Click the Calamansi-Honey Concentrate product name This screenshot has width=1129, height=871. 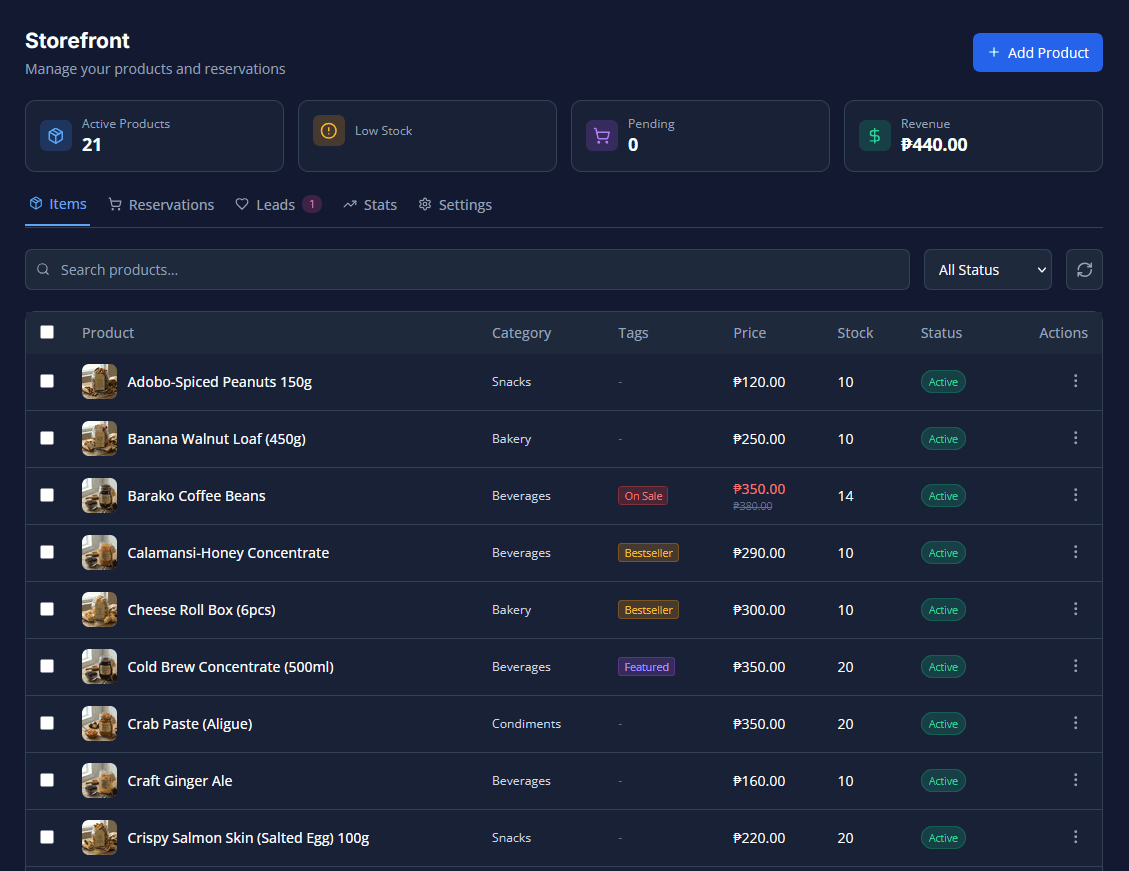click(x=228, y=553)
